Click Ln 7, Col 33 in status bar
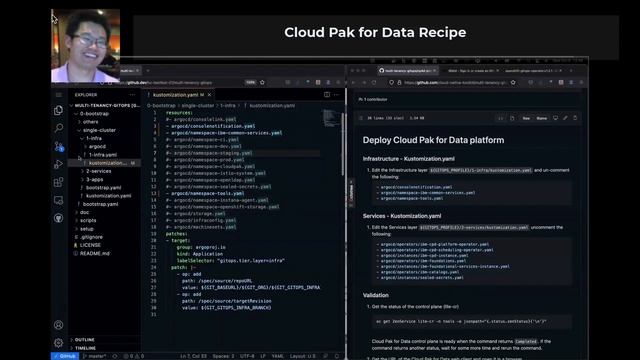Viewport: 640px width, 360px height. coord(193,356)
